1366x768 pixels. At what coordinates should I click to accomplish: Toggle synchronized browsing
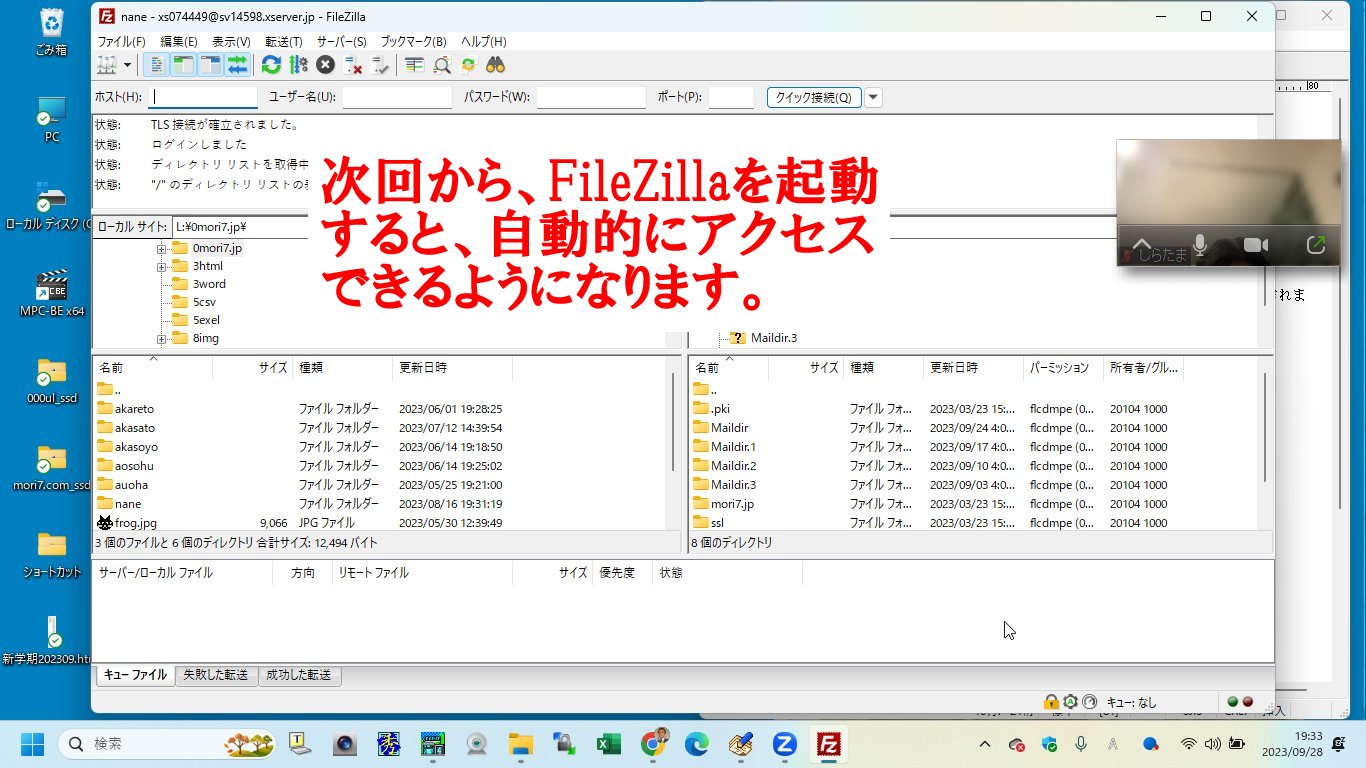468,65
